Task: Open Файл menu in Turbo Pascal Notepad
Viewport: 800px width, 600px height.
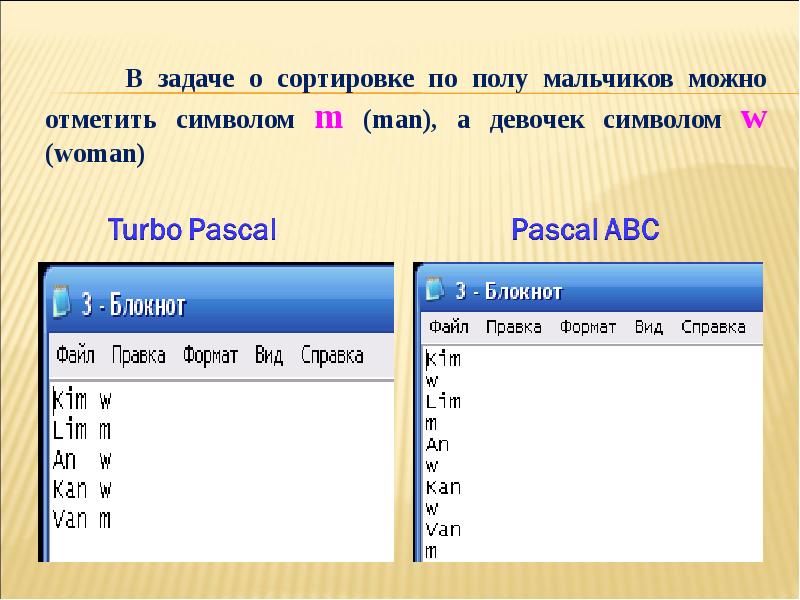Action: point(76,355)
